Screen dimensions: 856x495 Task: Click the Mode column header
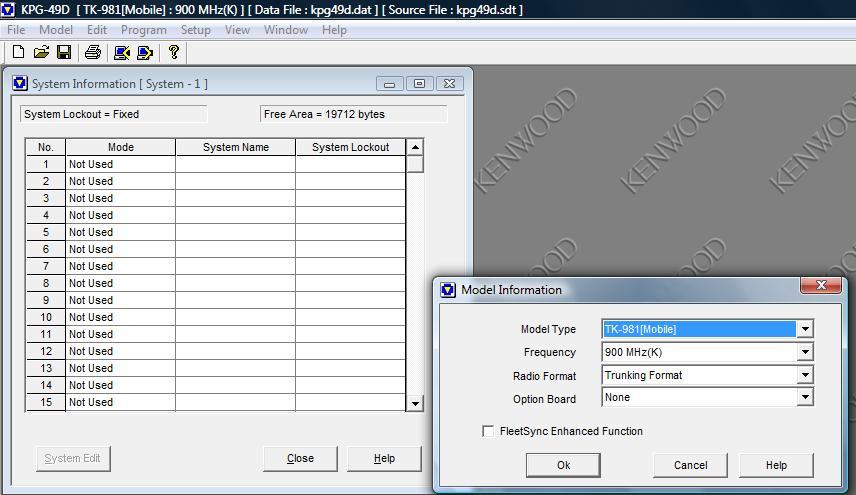[x=121, y=147]
